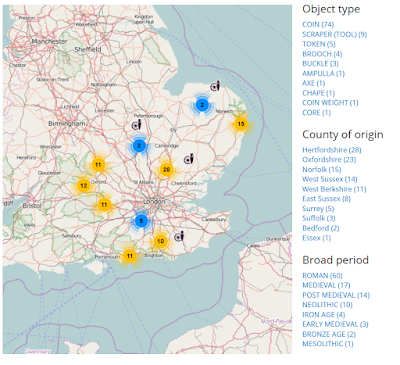Filter period by BRONZE AGE (2)
Viewport: 400px width, 365px height.
[x=329, y=334]
